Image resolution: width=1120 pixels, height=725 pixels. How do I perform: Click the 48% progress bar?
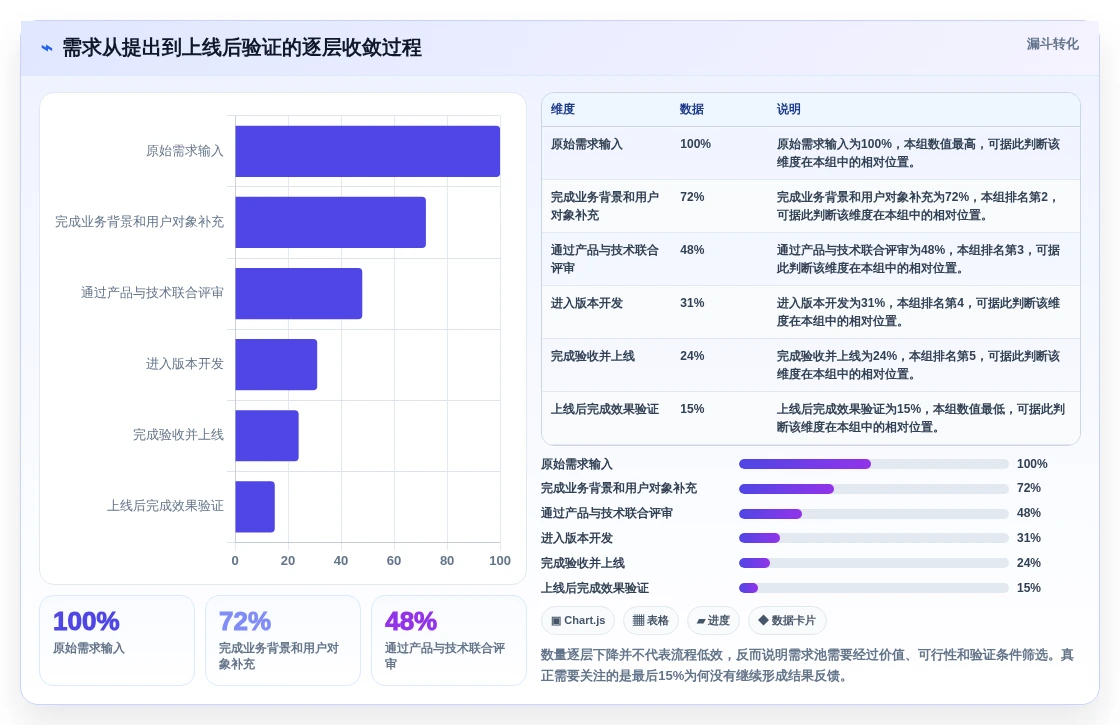873,514
